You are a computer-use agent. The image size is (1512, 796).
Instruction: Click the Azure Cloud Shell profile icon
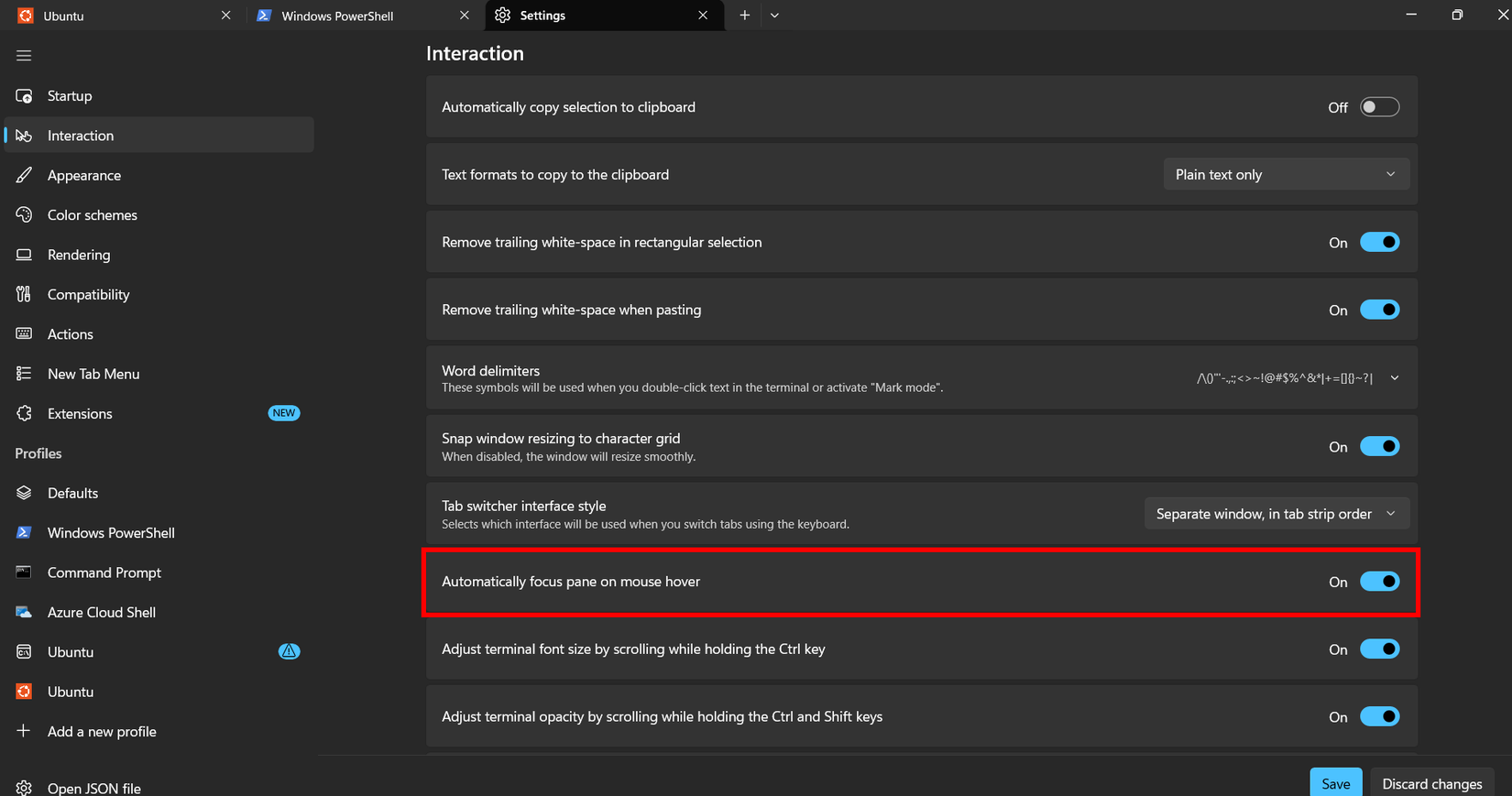24,612
